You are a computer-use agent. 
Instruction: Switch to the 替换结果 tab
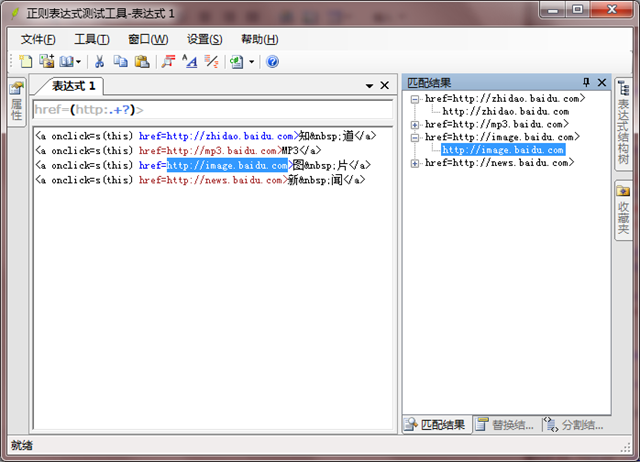505,425
